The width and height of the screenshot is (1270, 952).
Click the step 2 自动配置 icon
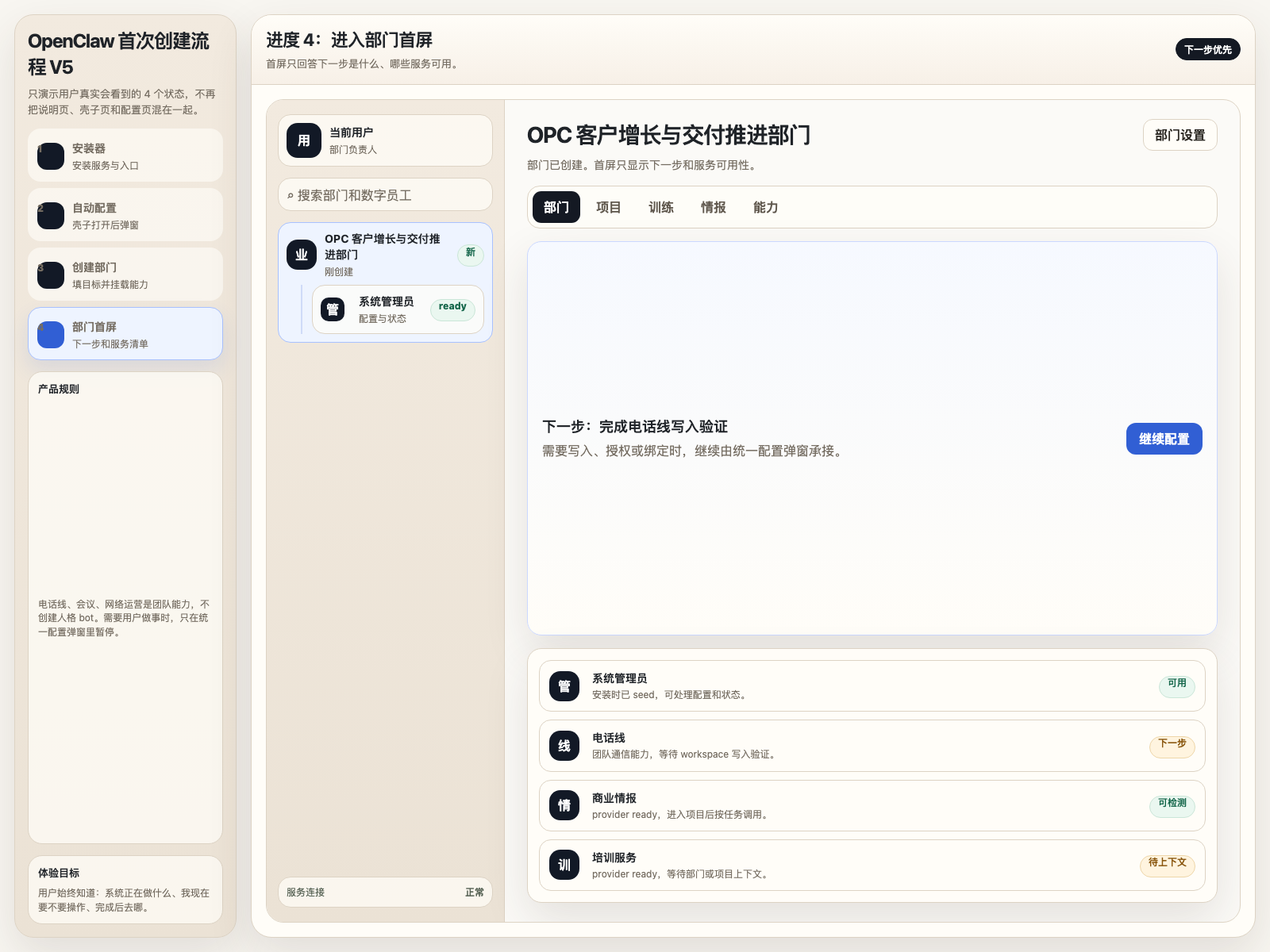pyautogui.click(x=51, y=216)
